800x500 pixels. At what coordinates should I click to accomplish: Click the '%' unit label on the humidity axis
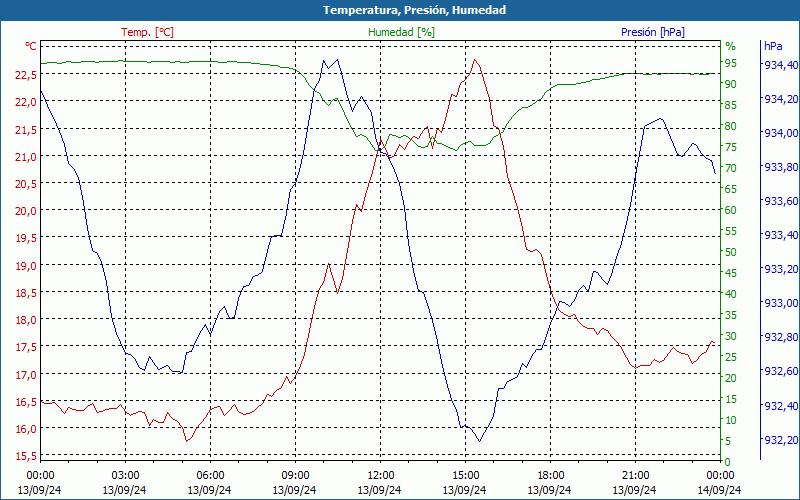click(x=731, y=46)
